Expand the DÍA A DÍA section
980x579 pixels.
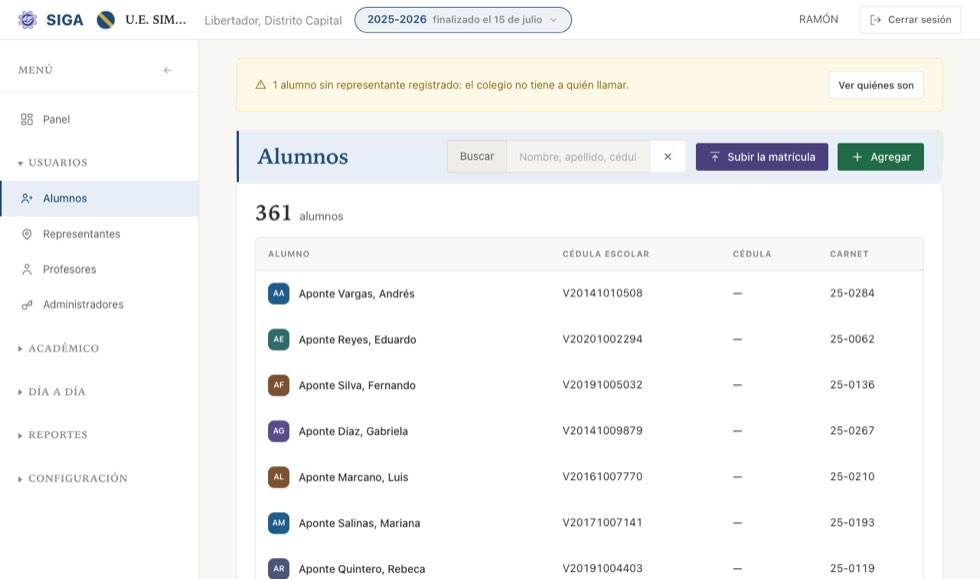[x=52, y=392]
